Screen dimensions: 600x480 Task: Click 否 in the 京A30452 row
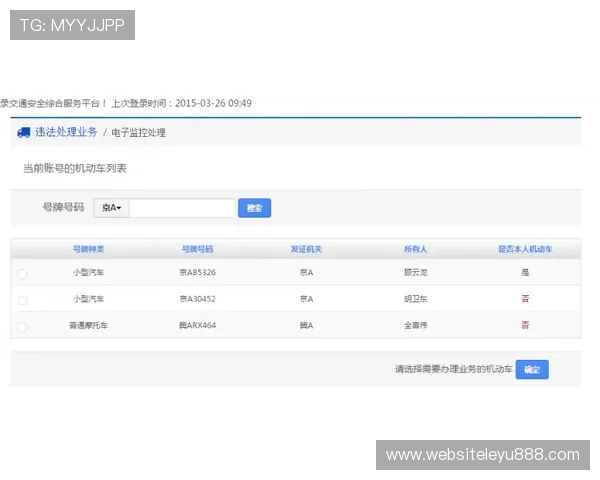tap(525, 299)
